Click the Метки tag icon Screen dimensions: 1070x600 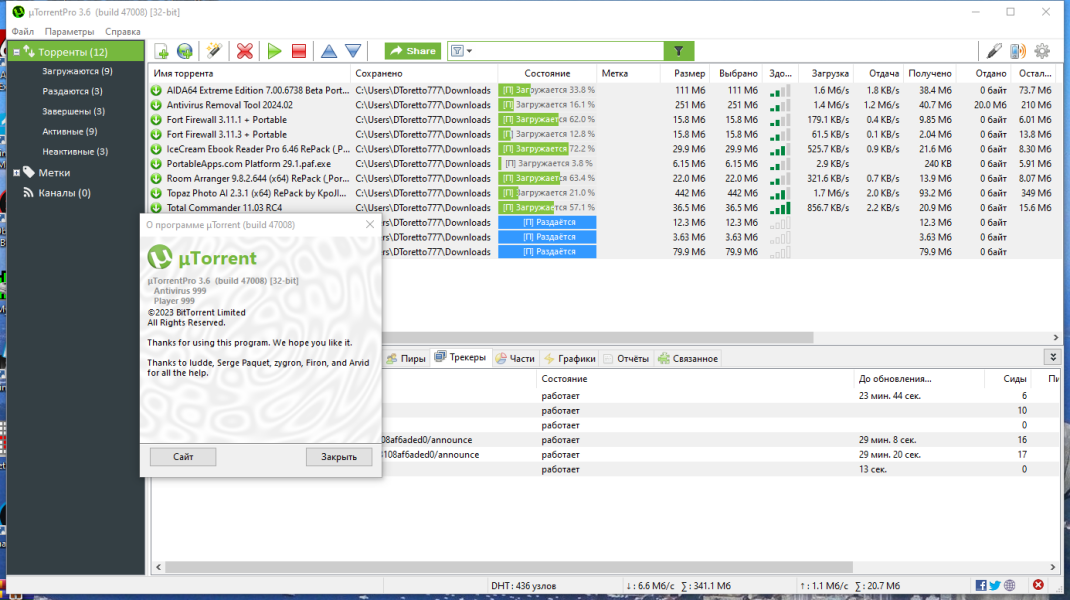click(x=29, y=173)
